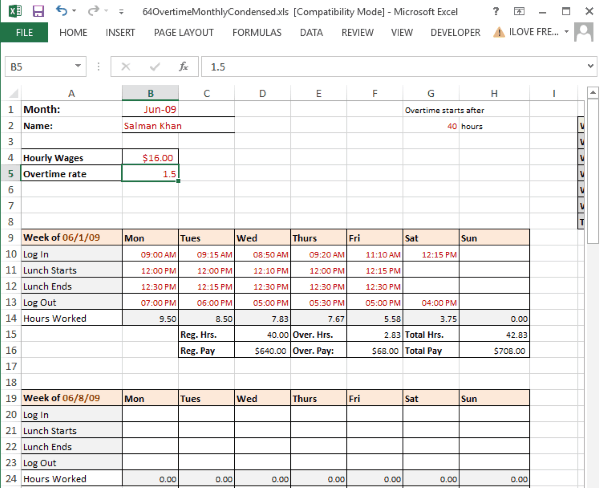Click the Cancel entry X icon
Image resolution: width=600 pixels, height=488 pixels.
click(x=126, y=67)
